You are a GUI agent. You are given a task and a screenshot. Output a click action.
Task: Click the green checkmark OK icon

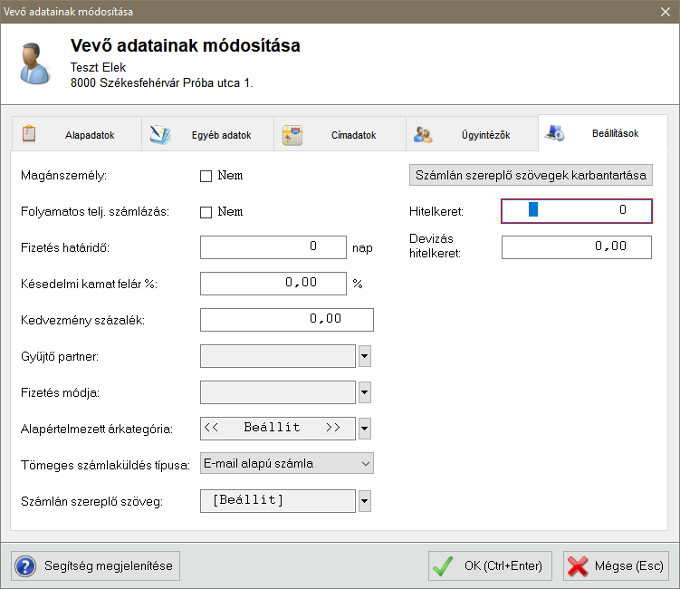tap(444, 566)
